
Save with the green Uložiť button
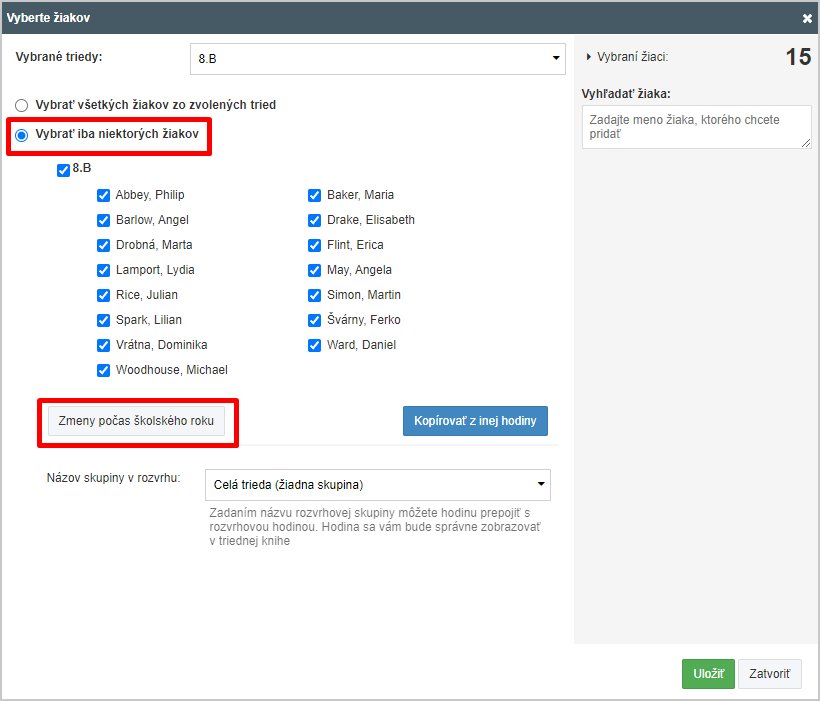[x=708, y=674]
